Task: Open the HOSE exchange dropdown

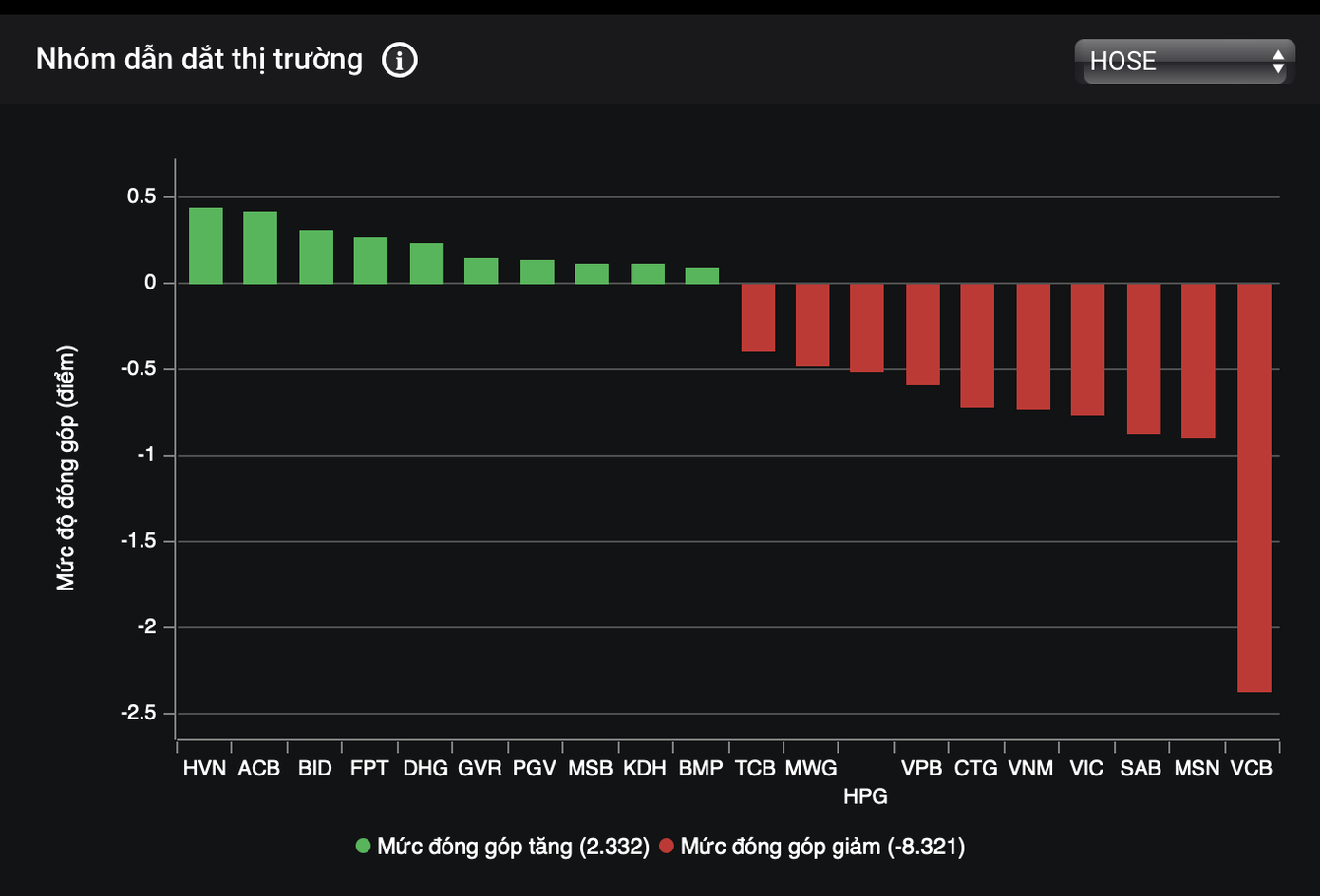Action: 1184,62
